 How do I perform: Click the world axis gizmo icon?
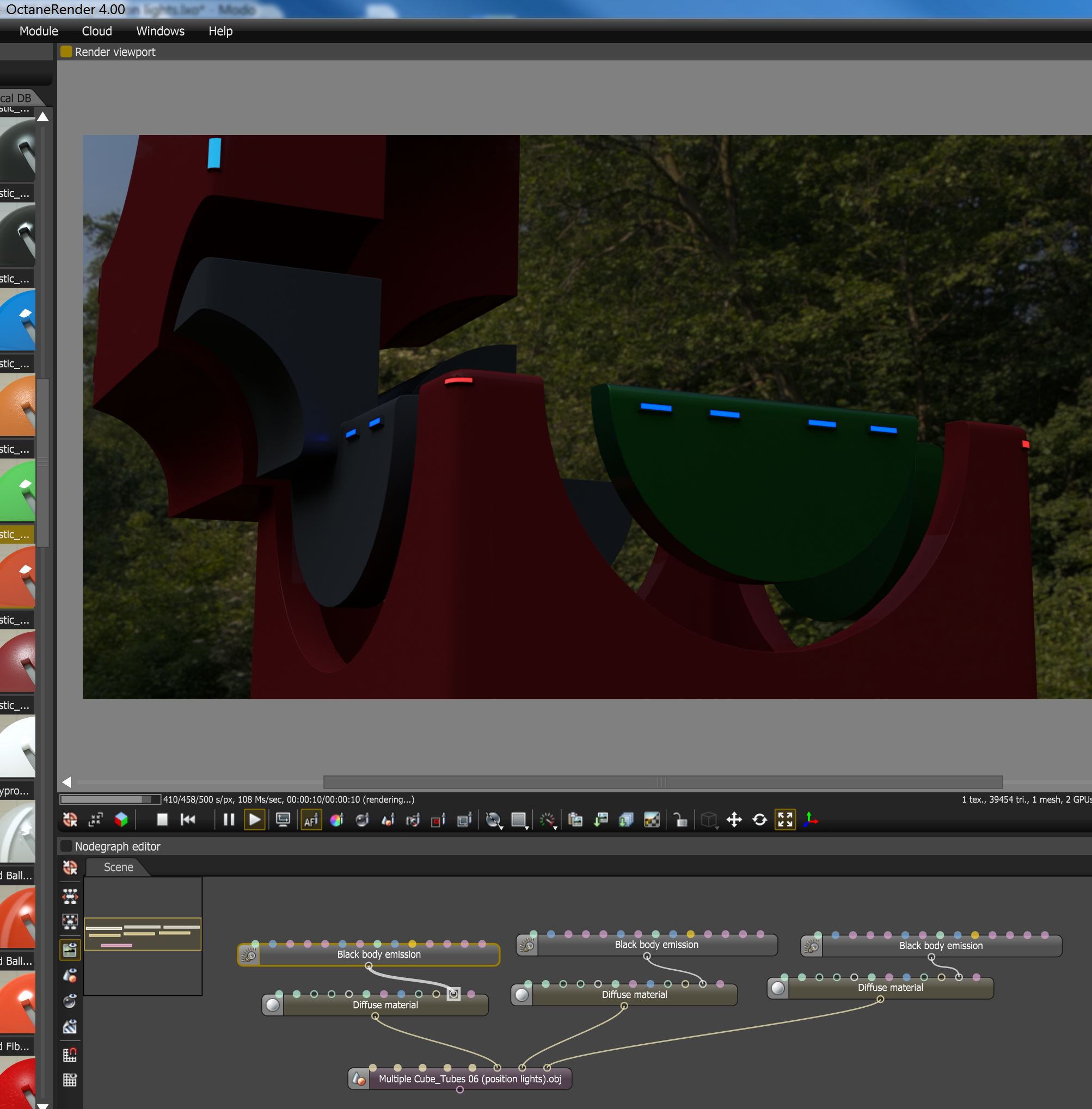pos(810,820)
